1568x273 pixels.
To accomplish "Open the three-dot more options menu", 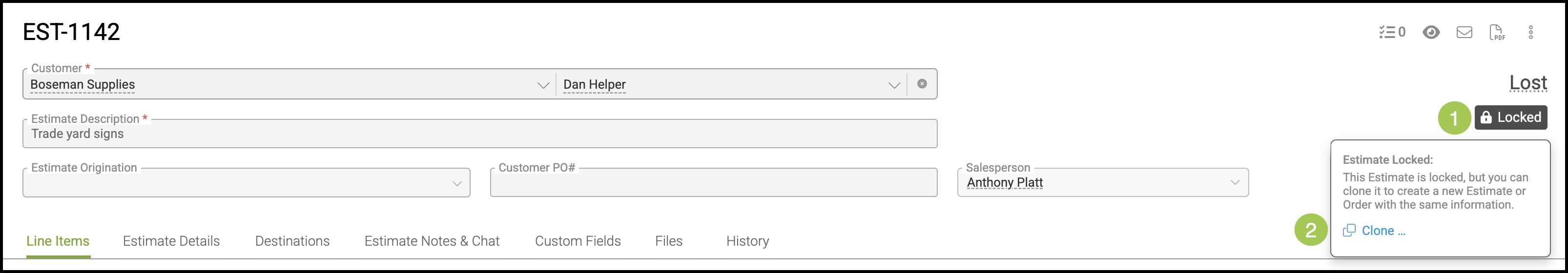I will (x=1531, y=32).
